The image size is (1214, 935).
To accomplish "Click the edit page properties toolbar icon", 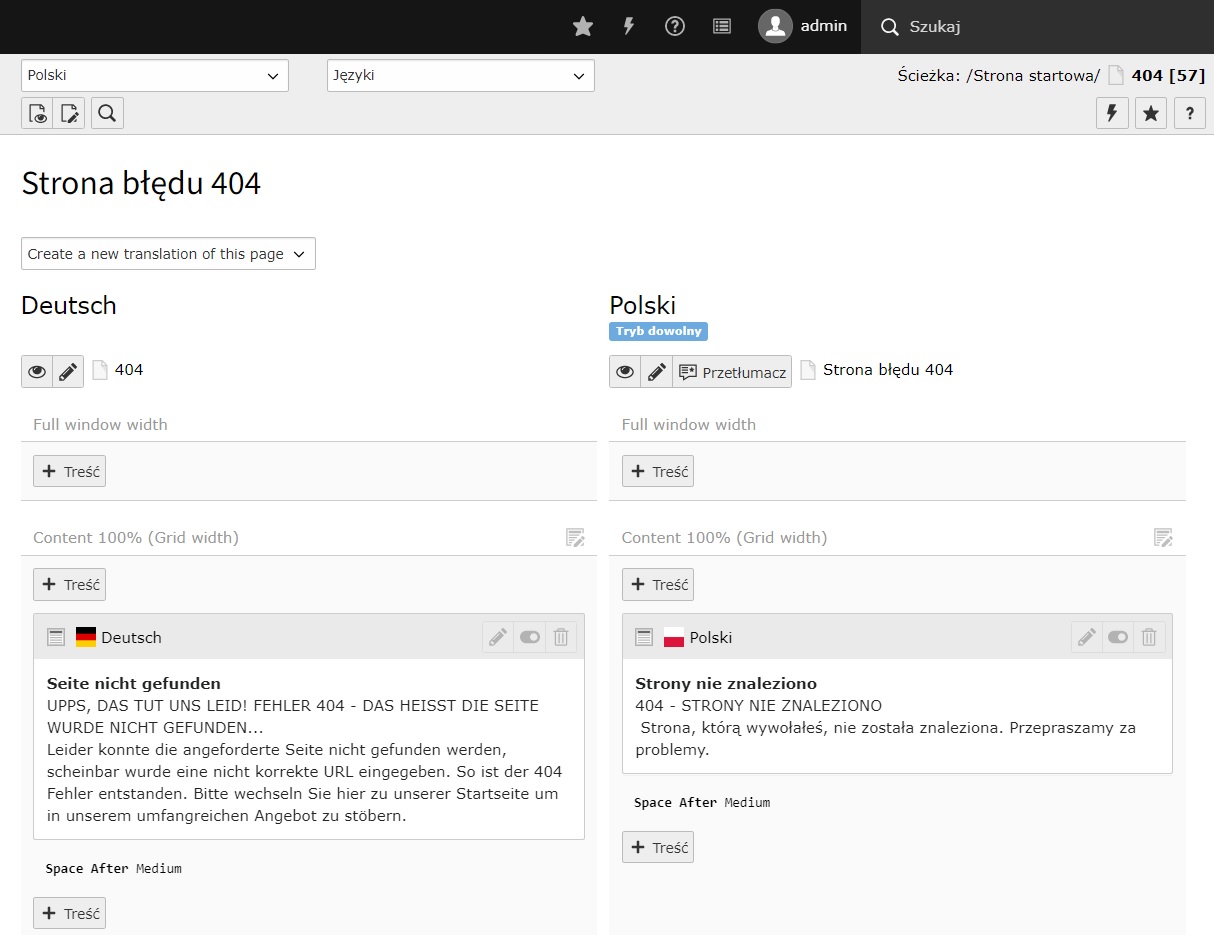I will click(x=69, y=114).
